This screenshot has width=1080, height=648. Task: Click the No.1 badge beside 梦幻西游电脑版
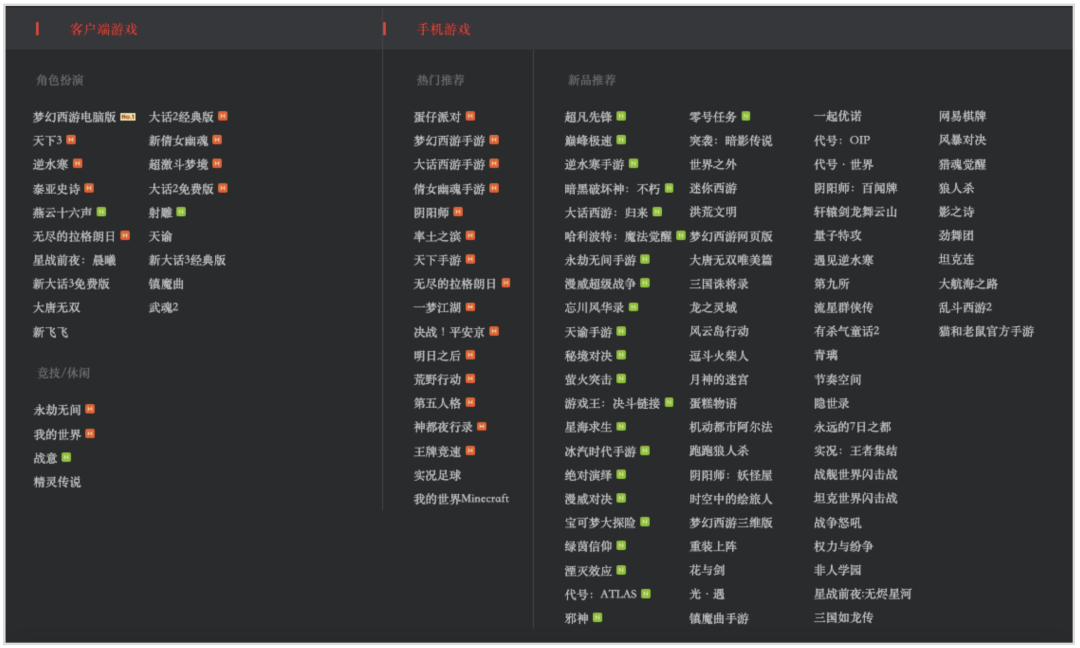point(127,117)
